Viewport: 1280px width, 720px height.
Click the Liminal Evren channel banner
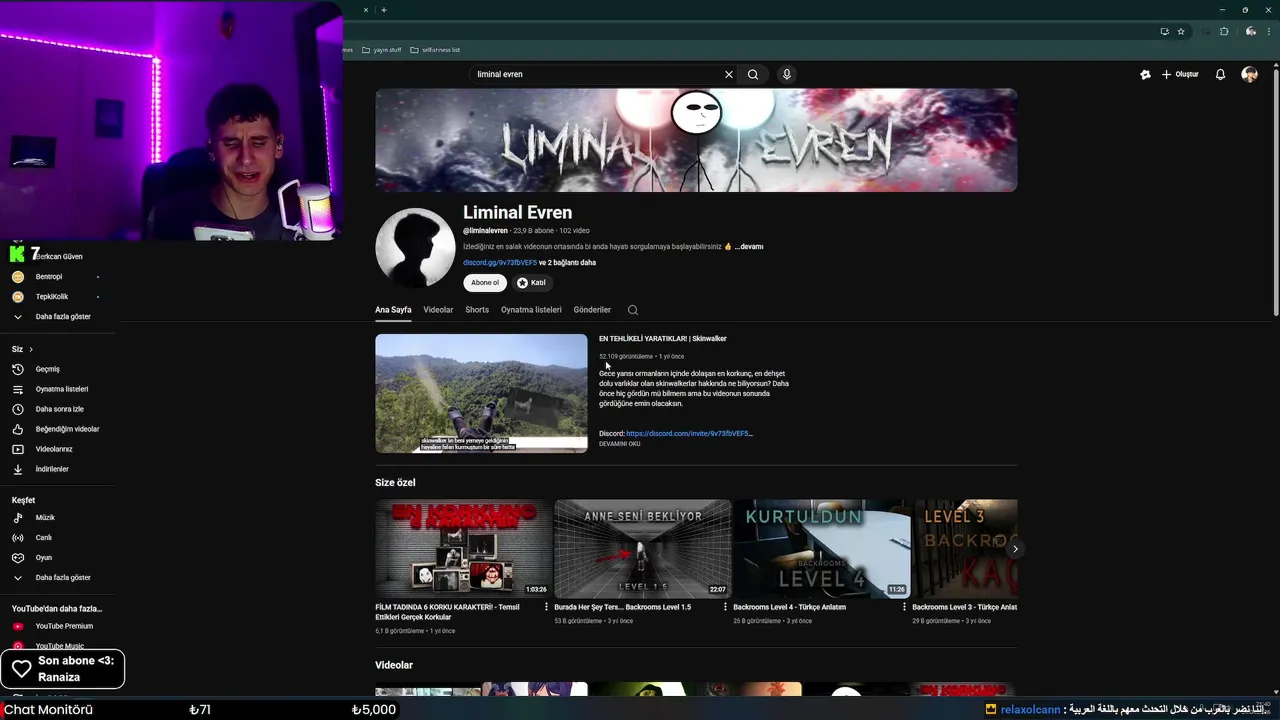(x=696, y=140)
